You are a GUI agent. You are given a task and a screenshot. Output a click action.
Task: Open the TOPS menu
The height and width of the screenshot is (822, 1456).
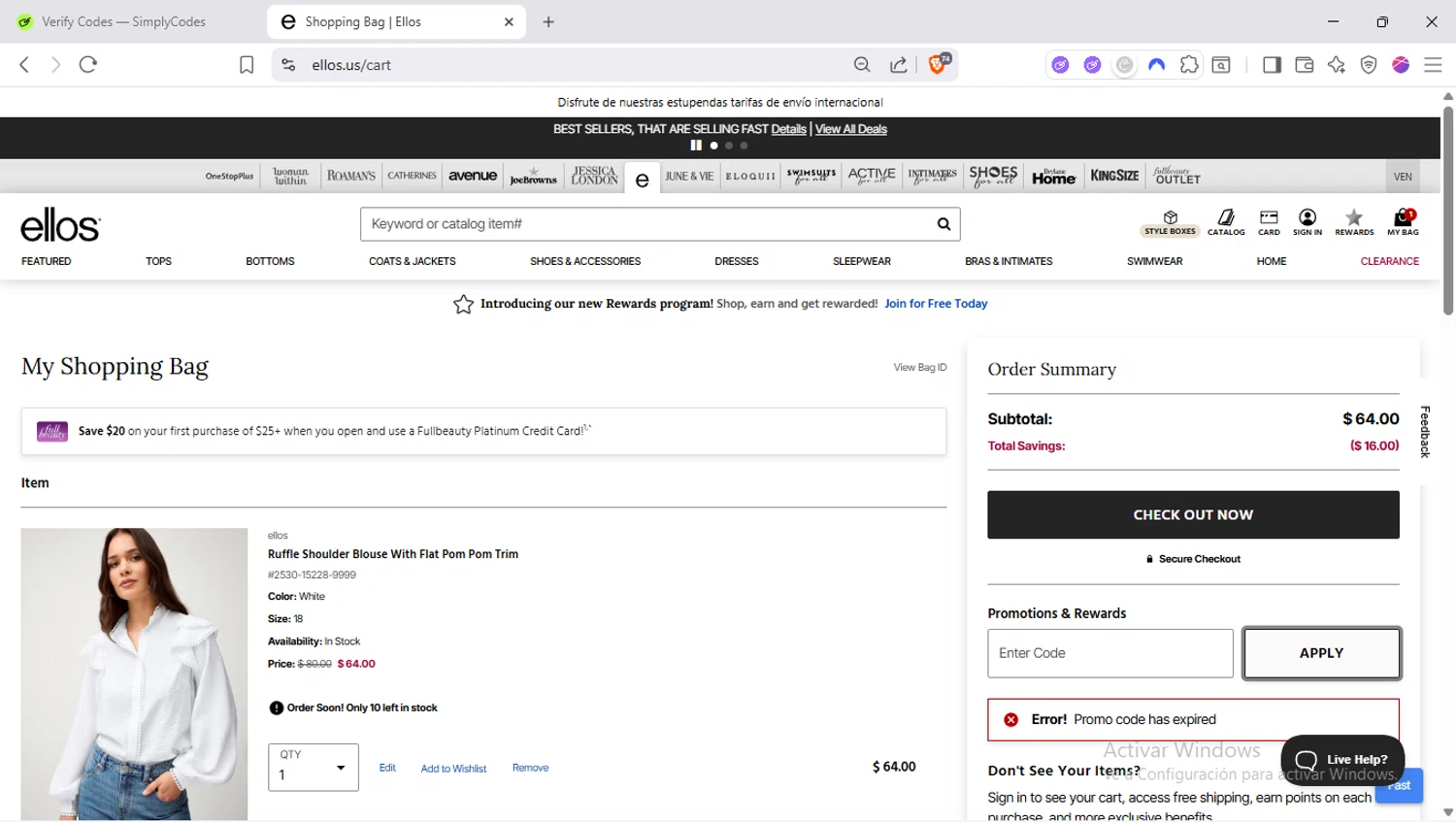click(158, 261)
